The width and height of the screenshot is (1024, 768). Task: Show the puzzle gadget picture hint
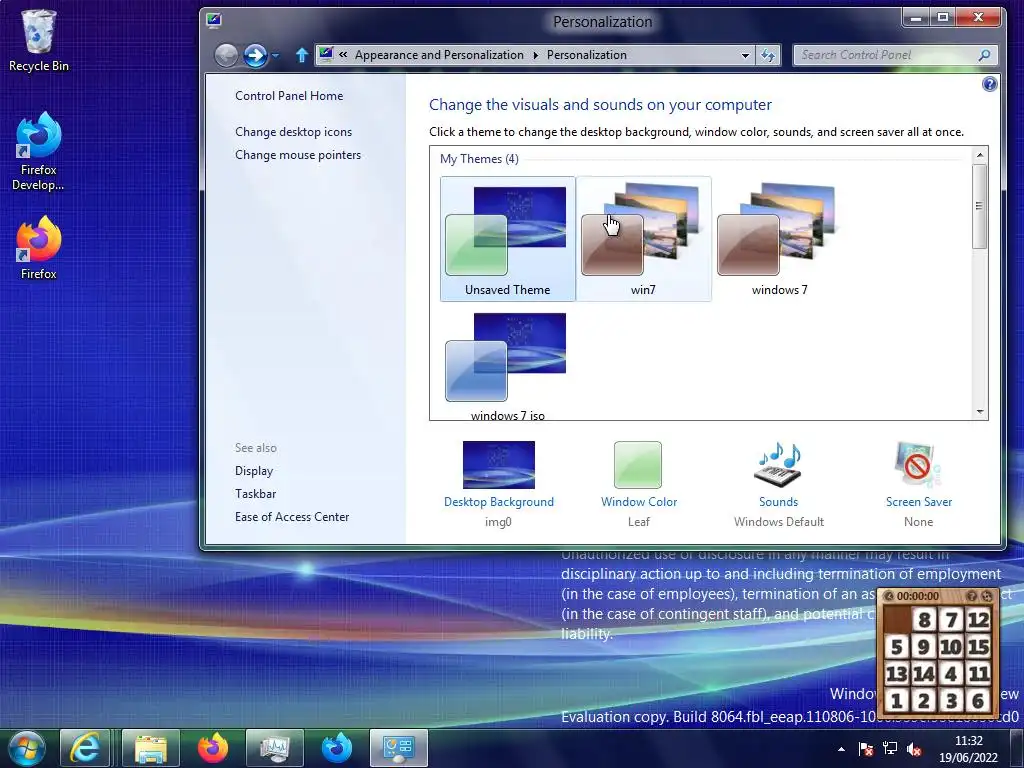click(971, 596)
